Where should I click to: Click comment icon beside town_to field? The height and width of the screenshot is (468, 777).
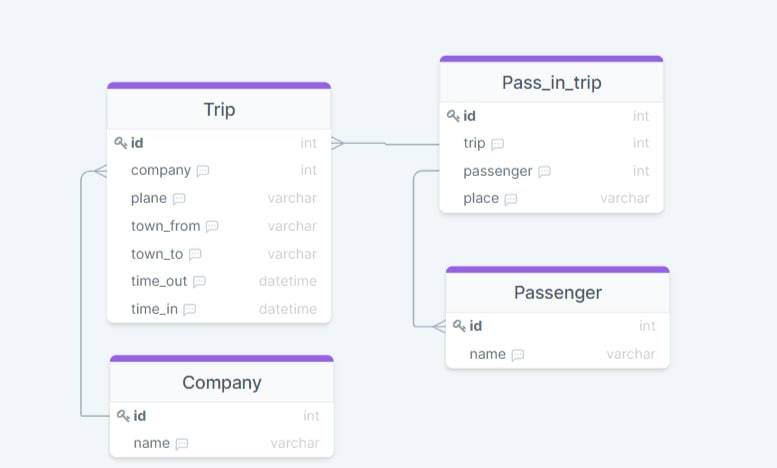pos(195,255)
